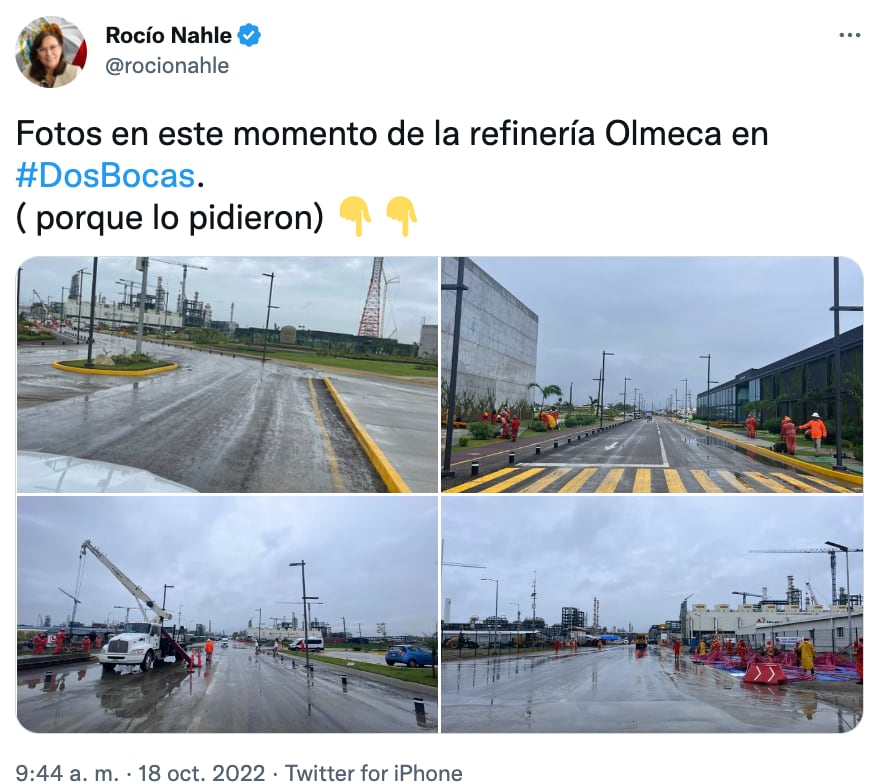Click the 18 oct. 2022 date
The image size is (882, 782).
[201, 772]
